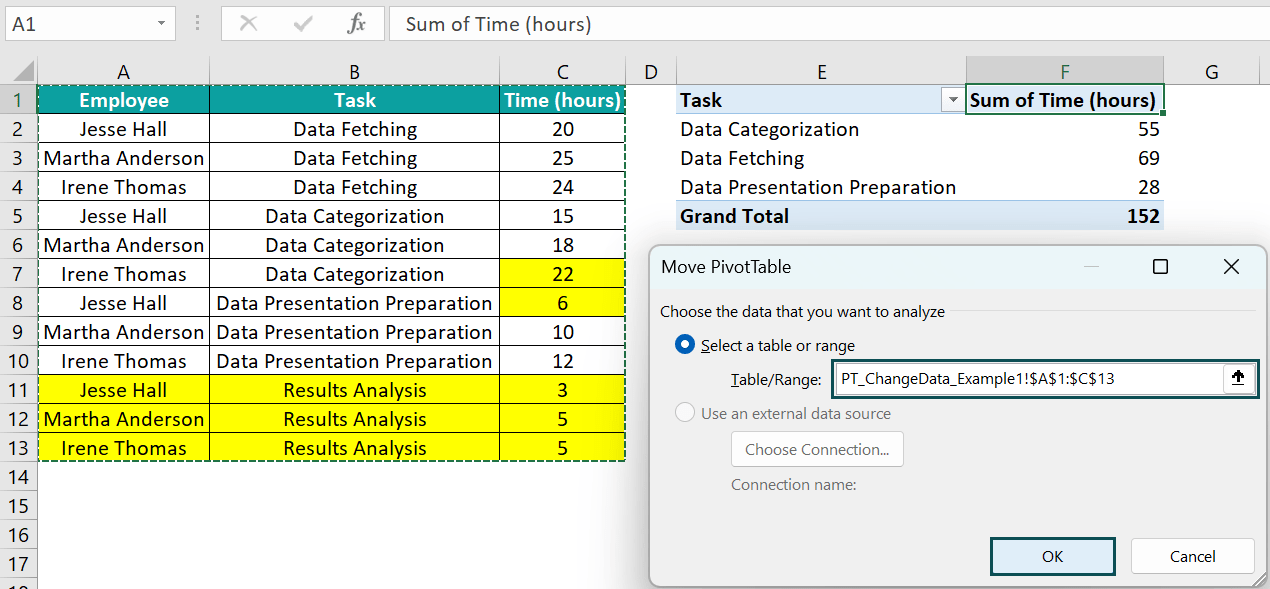
Task: Click the Select All corner above row 1
Action: [22, 71]
